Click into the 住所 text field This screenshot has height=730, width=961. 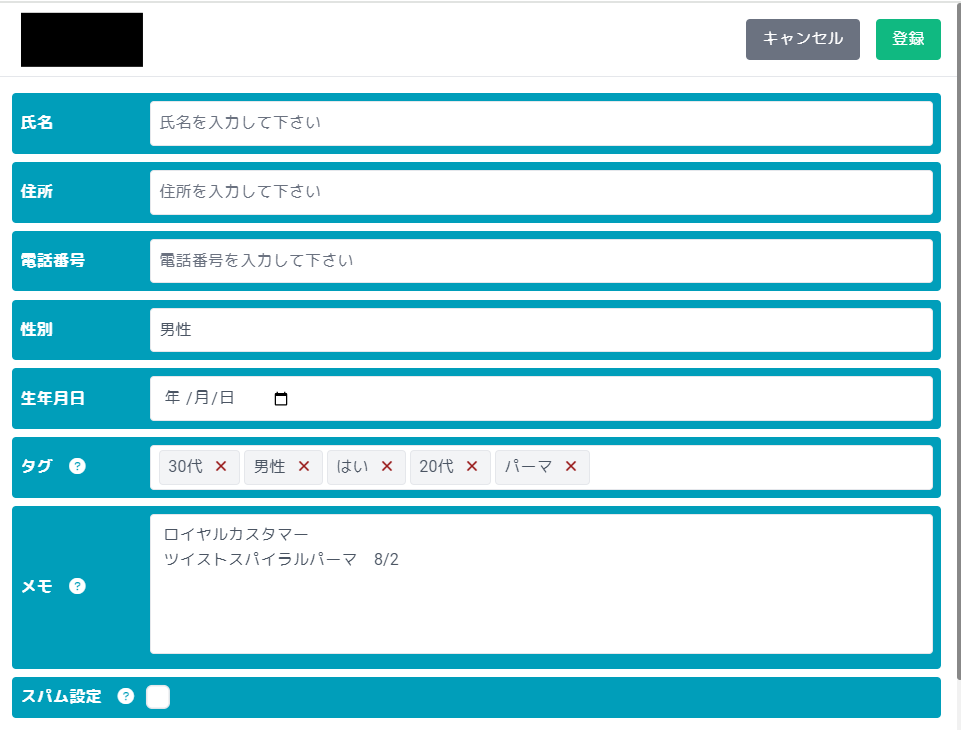[x=540, y=191]
